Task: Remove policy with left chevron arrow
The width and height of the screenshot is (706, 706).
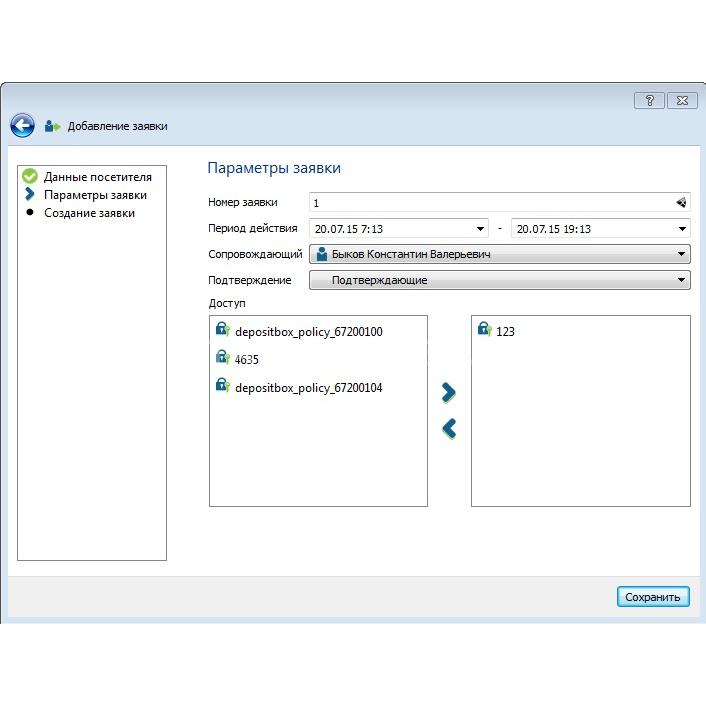Action: click(x=449, y=429)
